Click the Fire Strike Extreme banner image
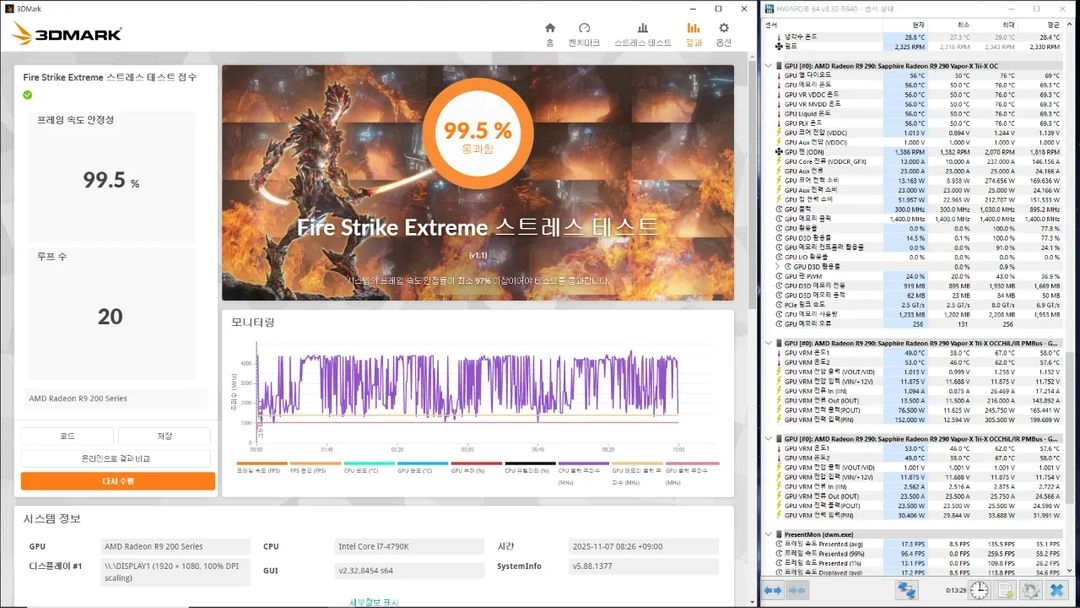Screen dimensions: 1080x608 477,182
